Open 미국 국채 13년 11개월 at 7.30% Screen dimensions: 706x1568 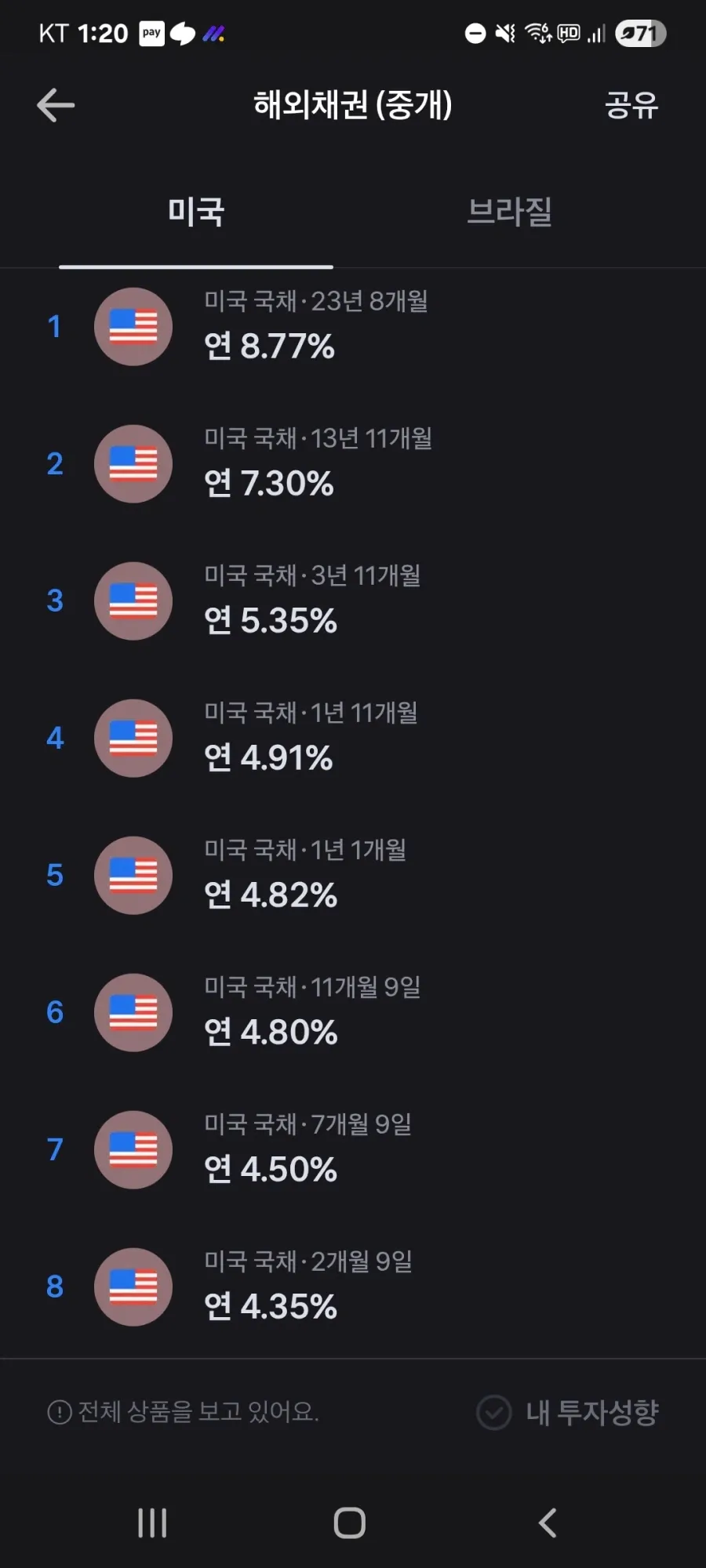(353, 464)
